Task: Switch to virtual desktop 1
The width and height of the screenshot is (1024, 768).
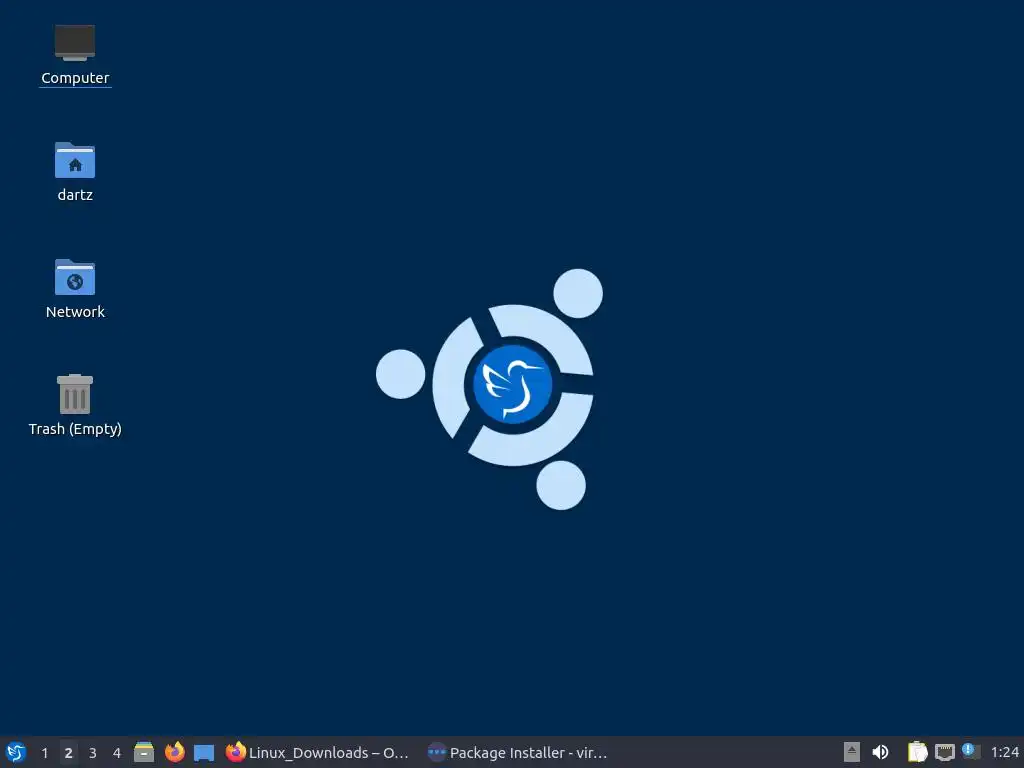Action: (44, 752)
